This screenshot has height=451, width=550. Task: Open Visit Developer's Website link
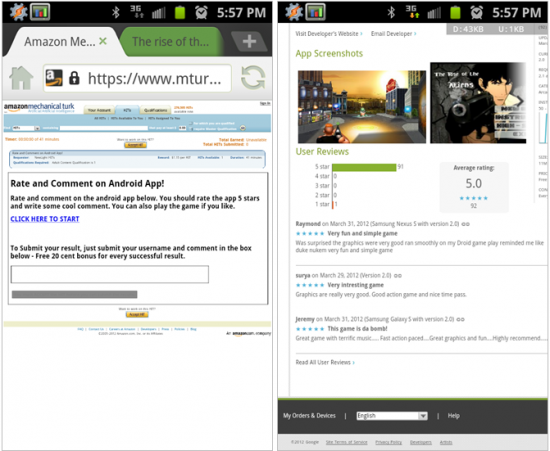click(x=329, y=34)
